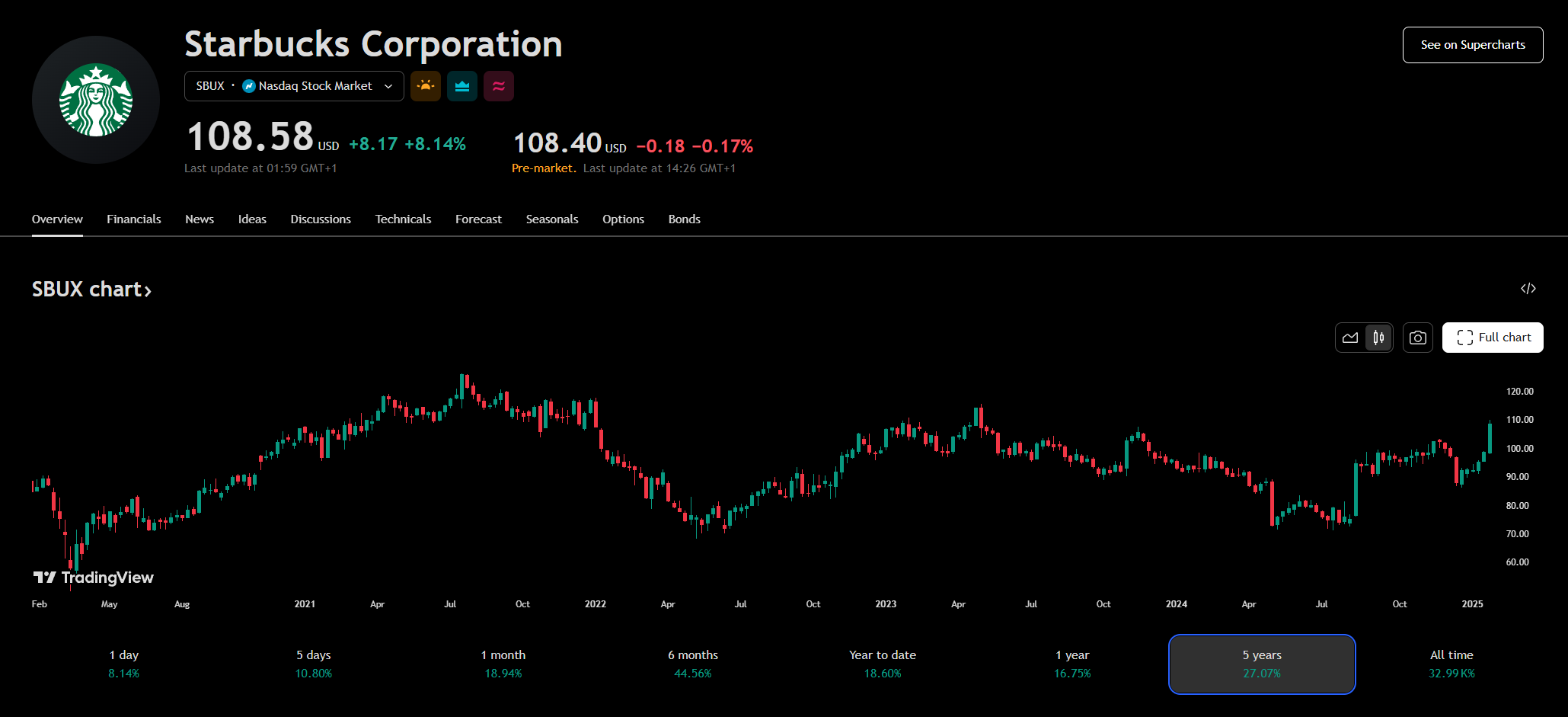The image size is (1568, 717).
Task: Go to the News tab
Action: [200, 219]
